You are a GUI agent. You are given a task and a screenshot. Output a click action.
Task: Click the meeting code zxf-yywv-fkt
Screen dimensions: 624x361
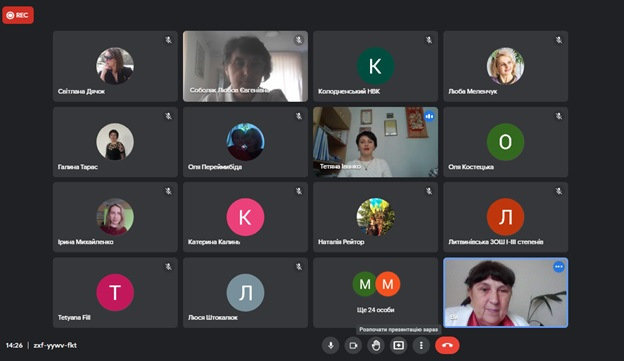pyautogui.click(x=55, y=345)
